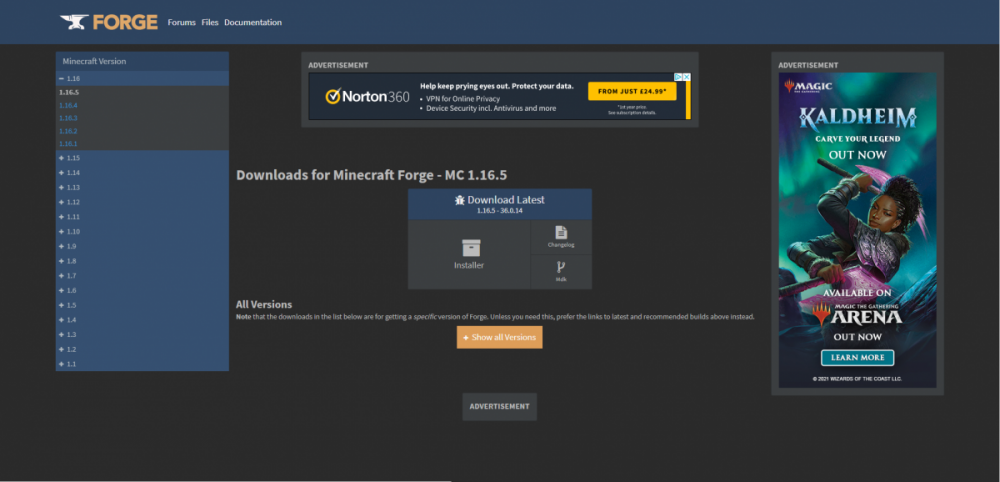Click the Show all Versions button
The height and width of the screenshot is (482, 1000).
tap(499, 338)
